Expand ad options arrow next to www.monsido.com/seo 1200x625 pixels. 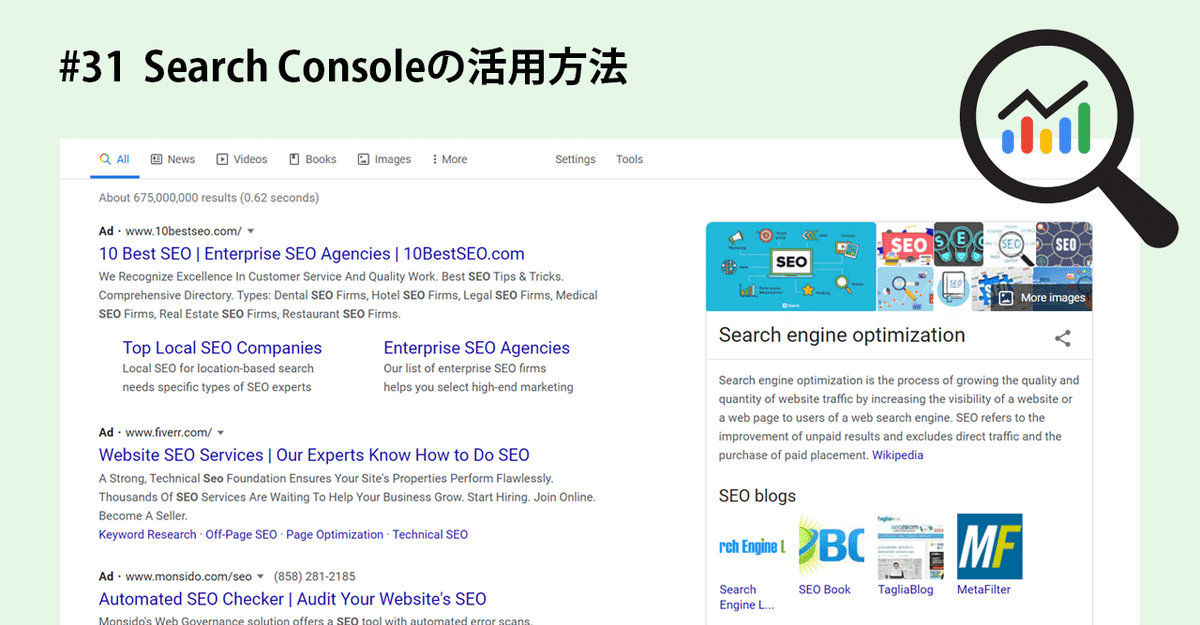(x=260, y=577)
